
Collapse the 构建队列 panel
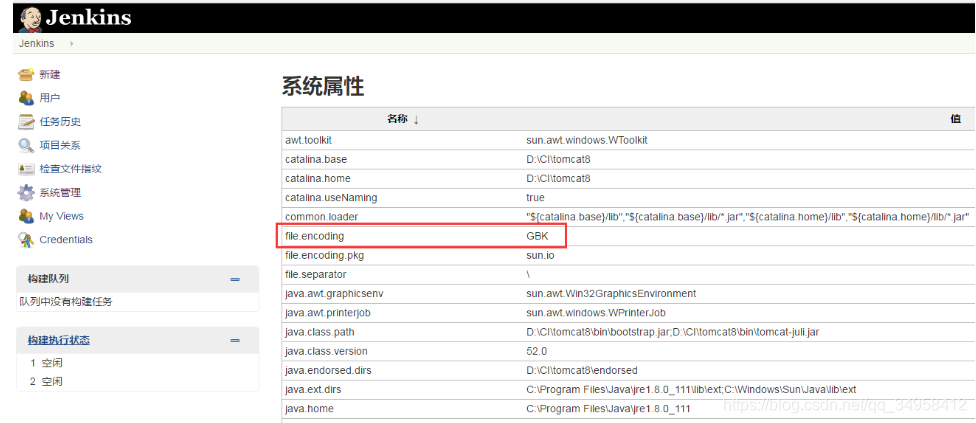coord(235,280)
